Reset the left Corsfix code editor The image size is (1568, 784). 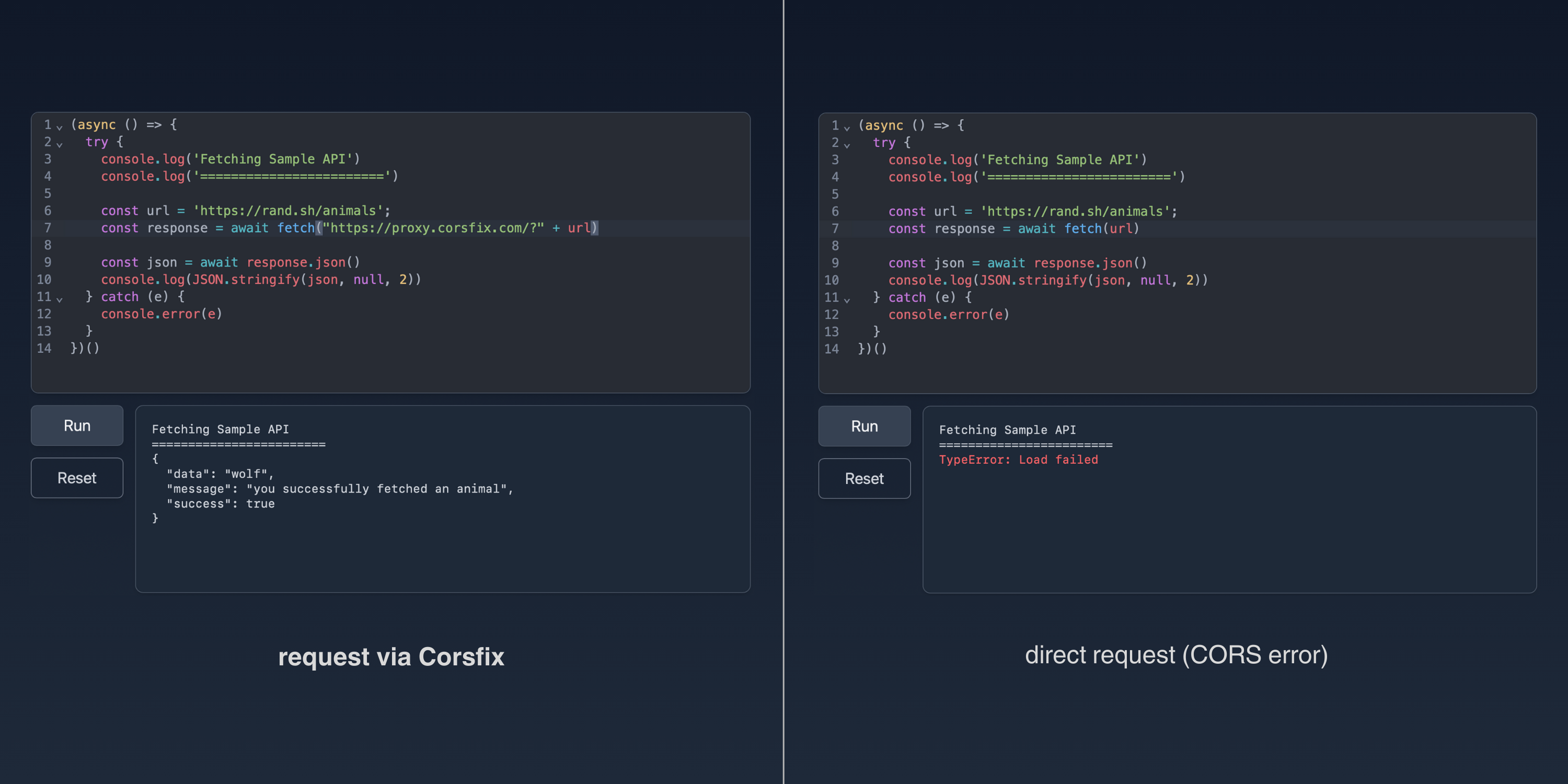[77, 478]
